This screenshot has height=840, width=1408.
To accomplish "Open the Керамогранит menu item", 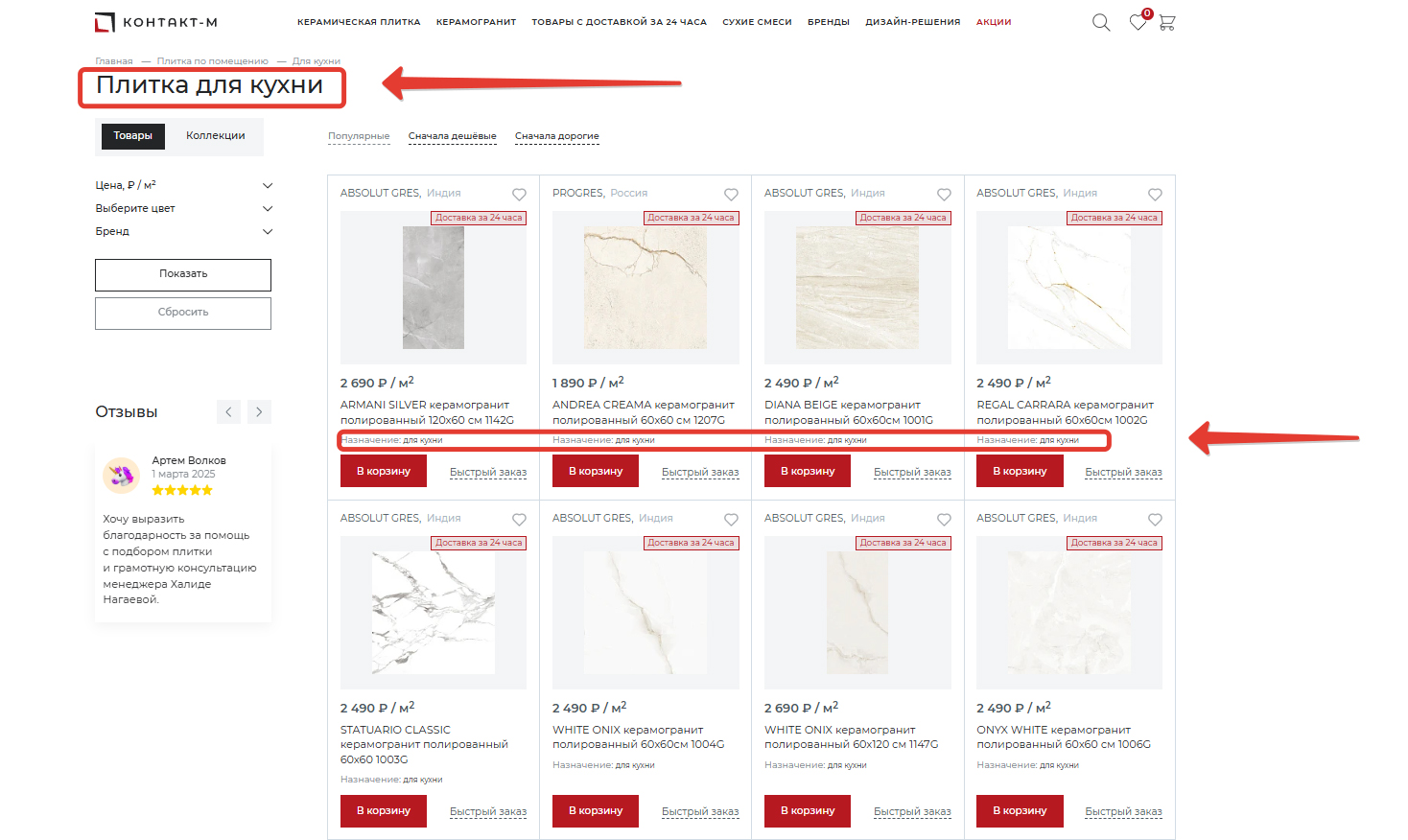I will tap(476, 22).
